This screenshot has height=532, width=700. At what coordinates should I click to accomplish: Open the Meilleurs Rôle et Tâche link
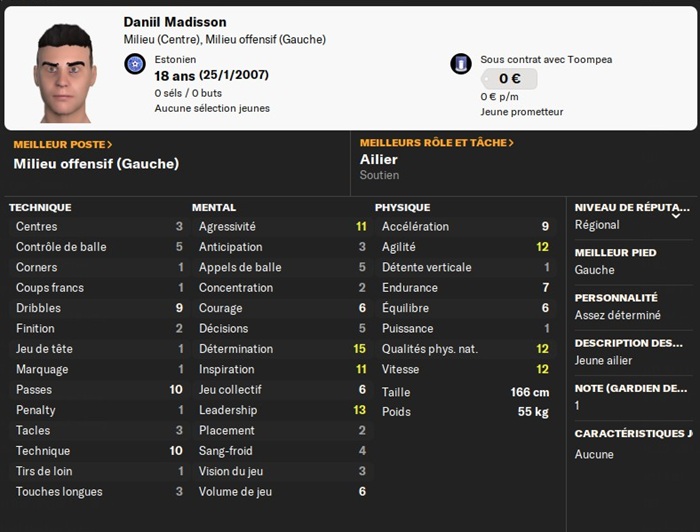point(436,143)
